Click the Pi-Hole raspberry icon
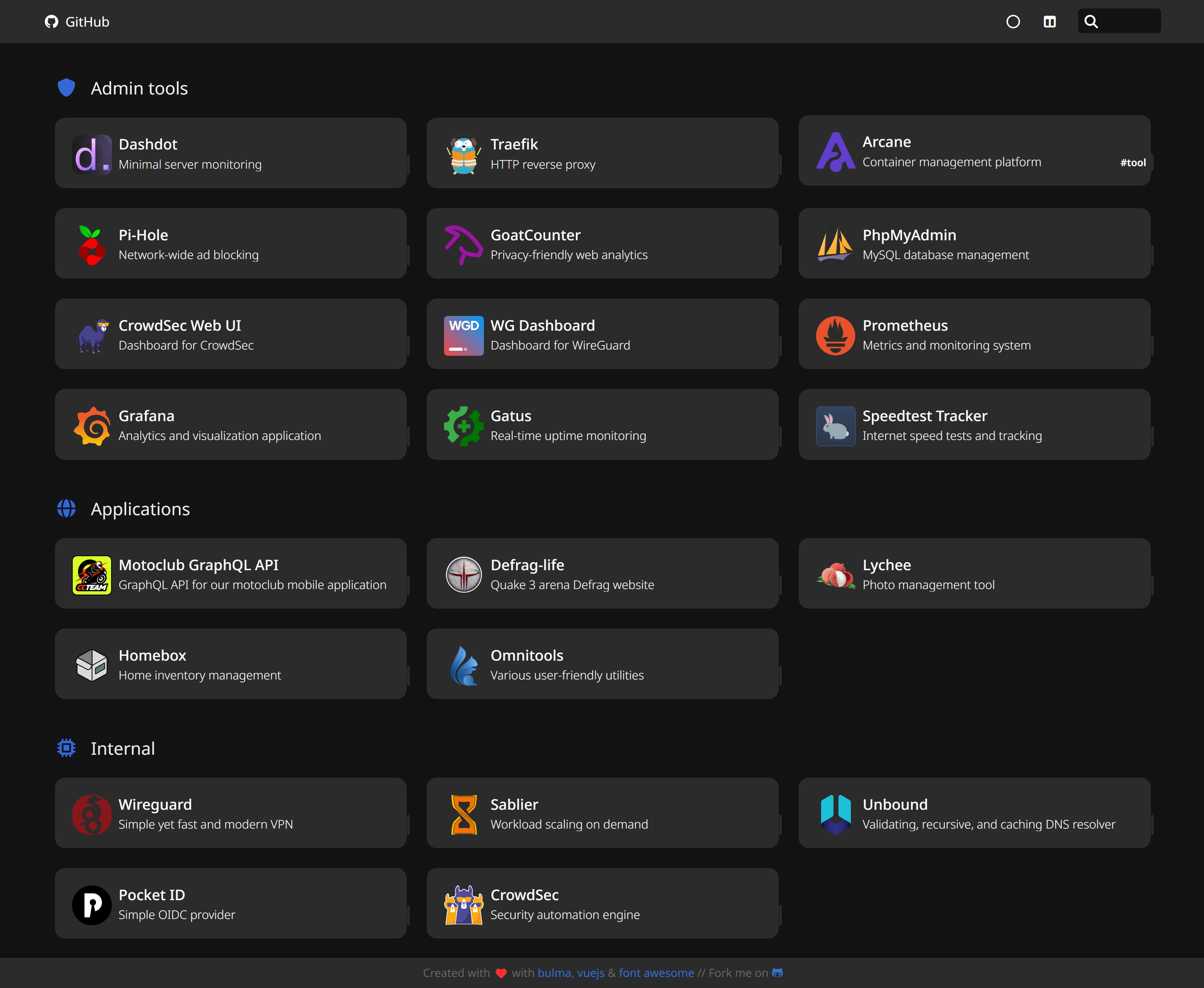Viewport: 1204px width, 988px height. click(92, 245)
